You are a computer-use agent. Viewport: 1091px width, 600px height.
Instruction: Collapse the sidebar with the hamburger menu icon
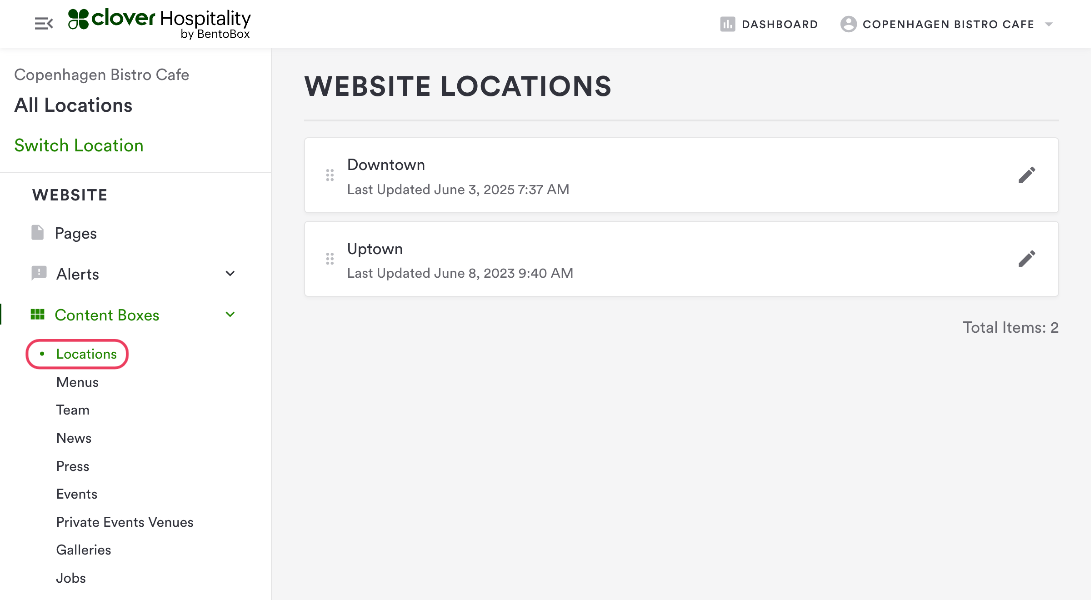44,24
